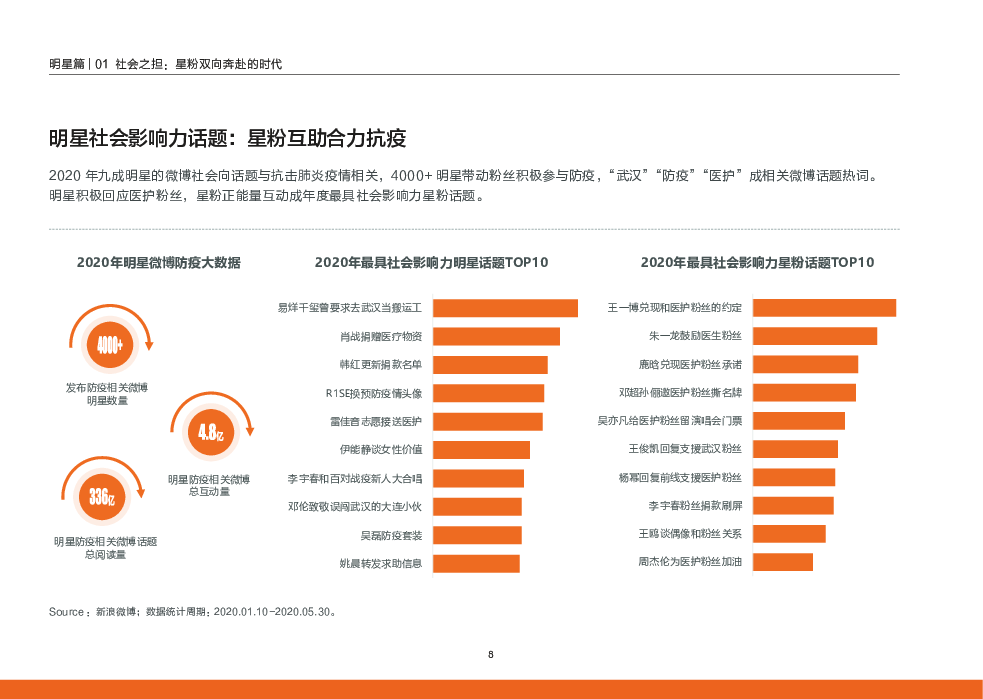Viewport: 983px width, 699px height.
Task: Click the bar for 易烊千玺曾要求去武汉当搬运工
Action: point(505,308)
